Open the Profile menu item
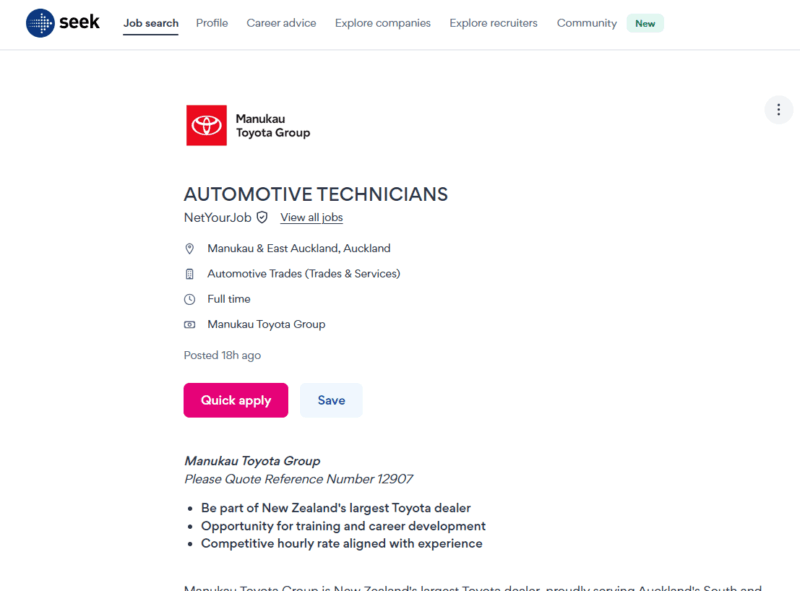The image size is (800, 591). coord(212,23)
